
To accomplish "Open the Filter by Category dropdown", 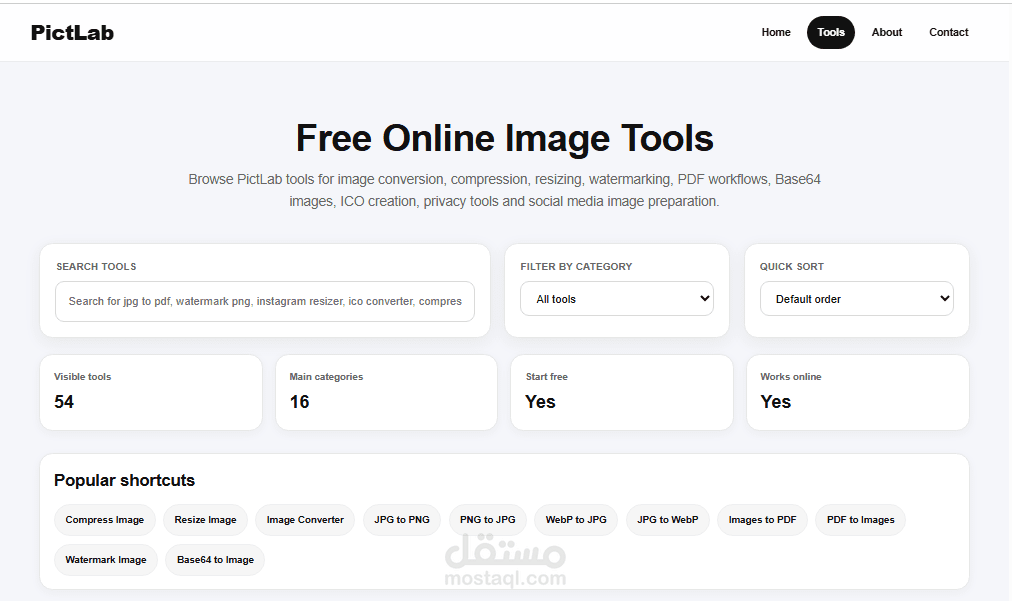I will (x=617, y=299).
